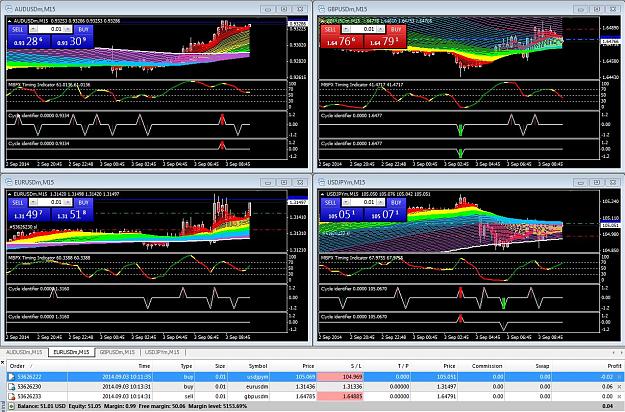Maximize the USDJPYm,M15 chart window
Image resolution: width=625 pixels, height=412 pixels.
597,182
